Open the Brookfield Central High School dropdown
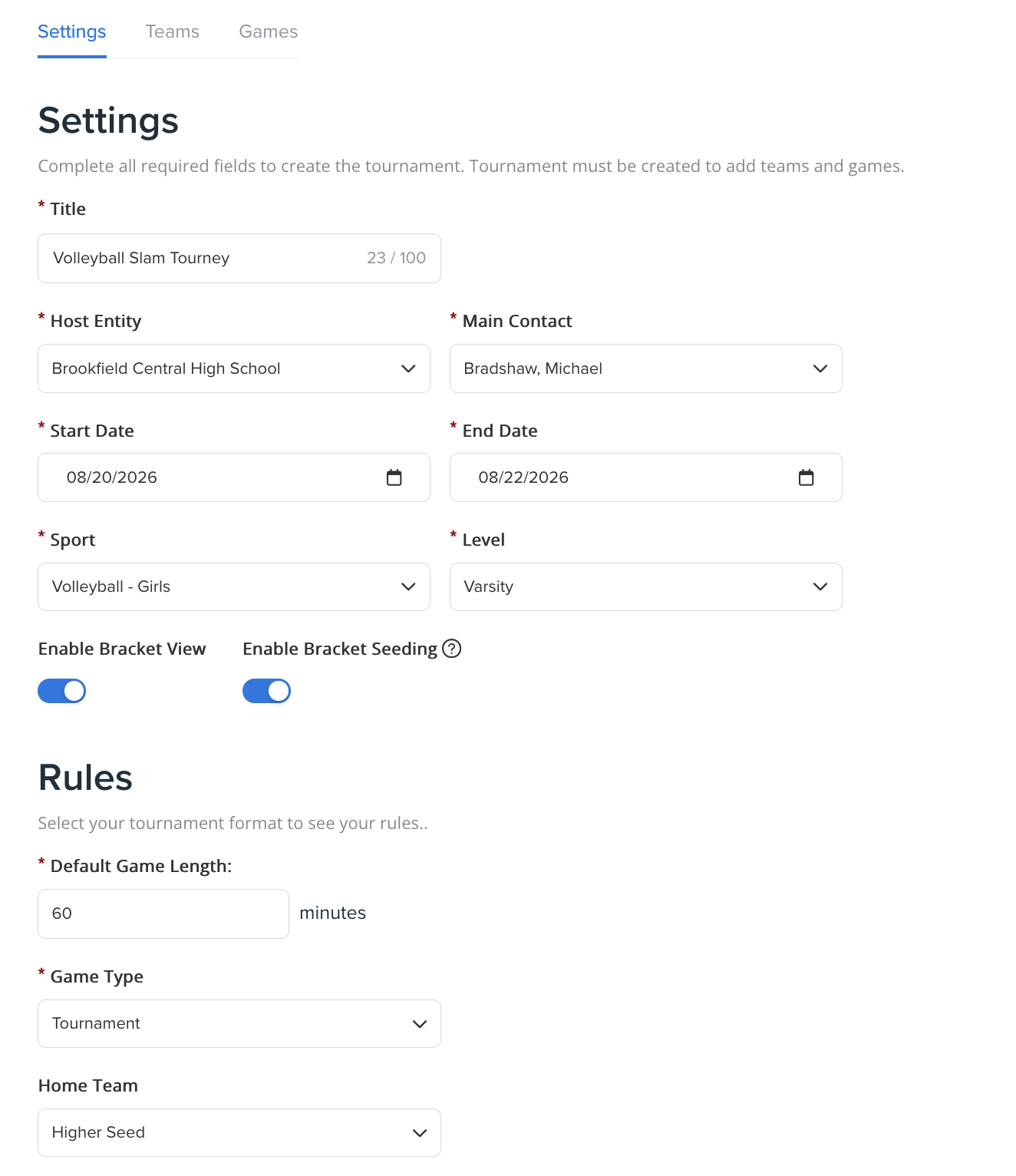Screen dimensions: 1016x1176 coord(234,368)
